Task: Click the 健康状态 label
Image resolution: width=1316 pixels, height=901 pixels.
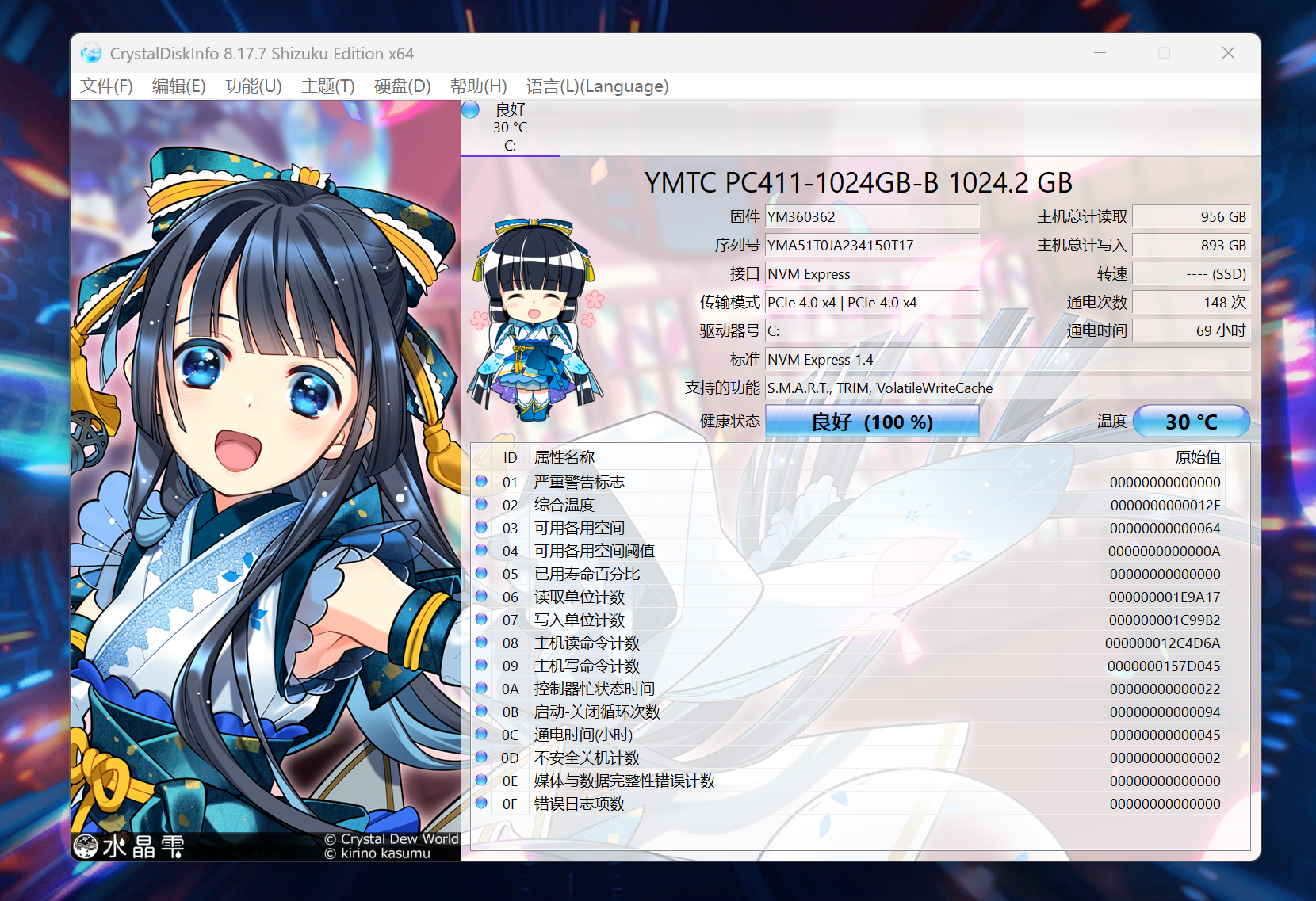Action: pos(729,421)
